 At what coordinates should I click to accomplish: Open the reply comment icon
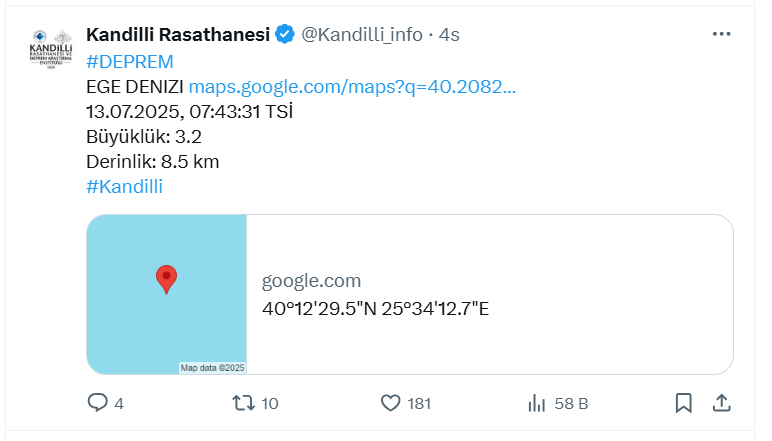pyautogui.click(x=97, y=403)
